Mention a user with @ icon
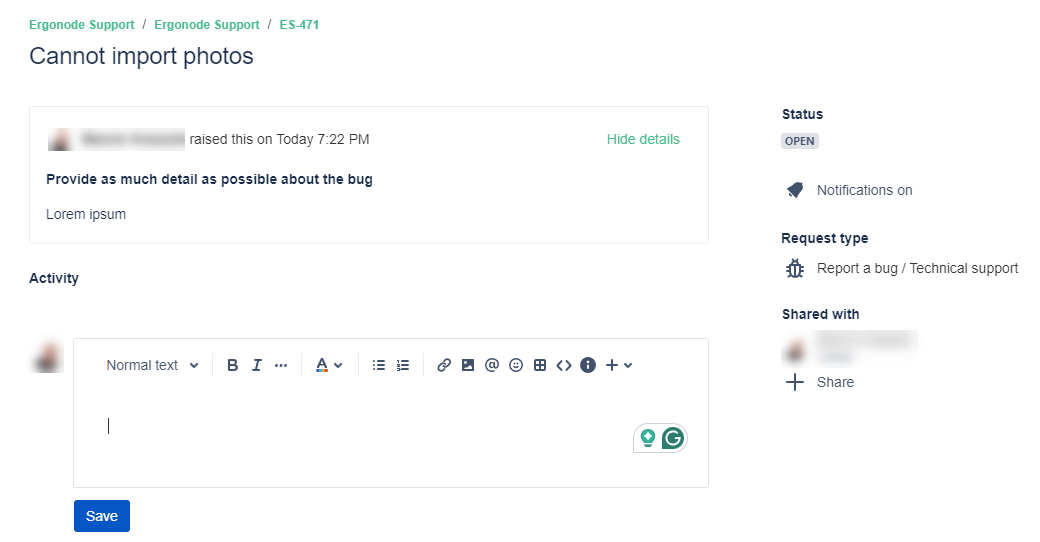The width and height of the screenshot is (1040, 542). pos(492,366)
